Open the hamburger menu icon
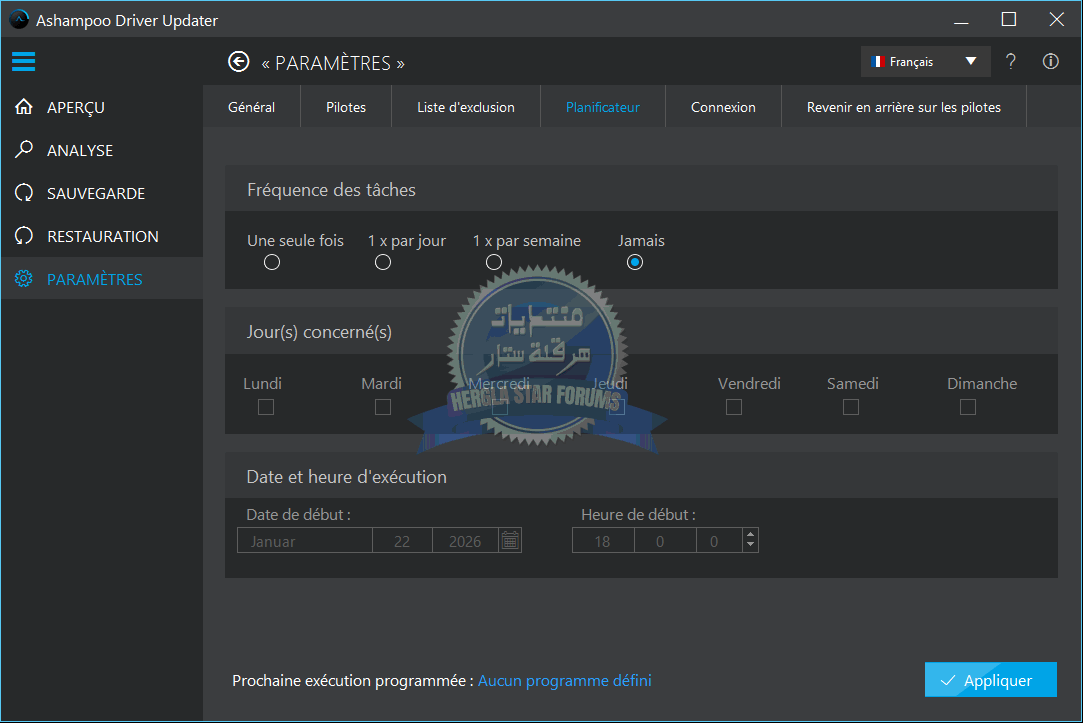Viewport: 1083px width, 723px height. (x=24, y=62)
